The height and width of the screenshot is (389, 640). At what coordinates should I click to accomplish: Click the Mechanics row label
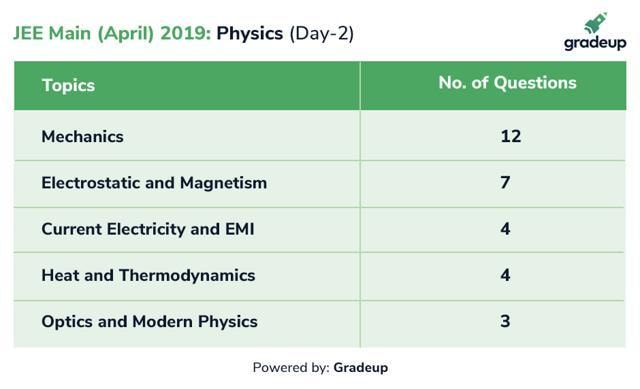[82, 136]
